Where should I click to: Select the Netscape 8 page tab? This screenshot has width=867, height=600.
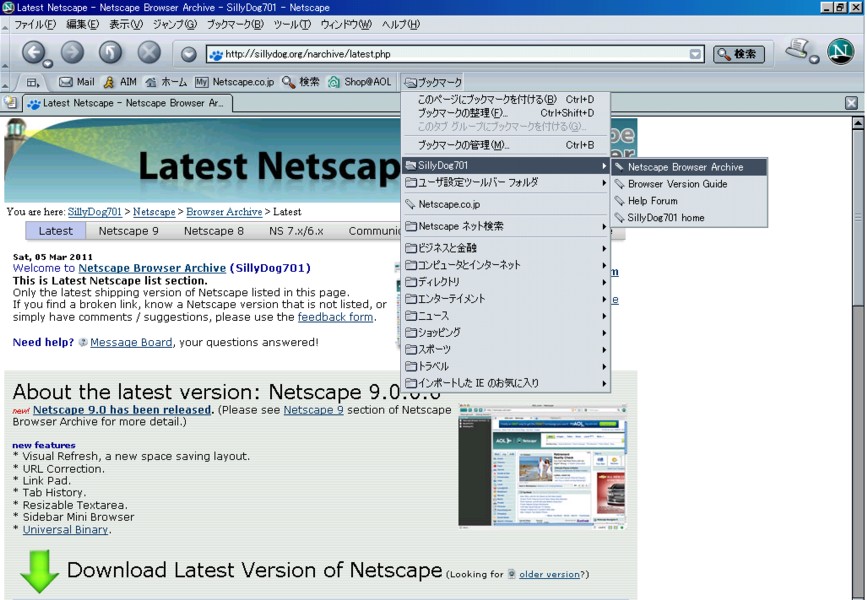pyautogui.click(x=213, y=231)
